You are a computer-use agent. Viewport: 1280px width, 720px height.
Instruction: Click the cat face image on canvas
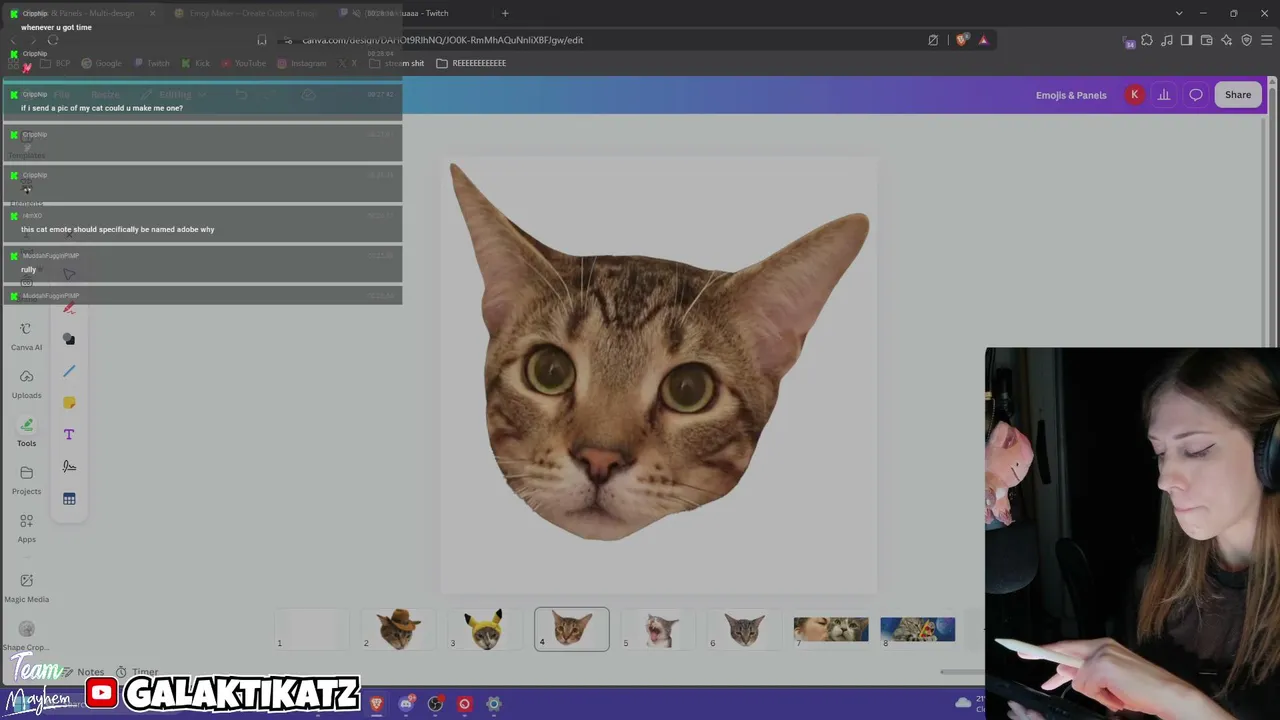coord(659,351)
